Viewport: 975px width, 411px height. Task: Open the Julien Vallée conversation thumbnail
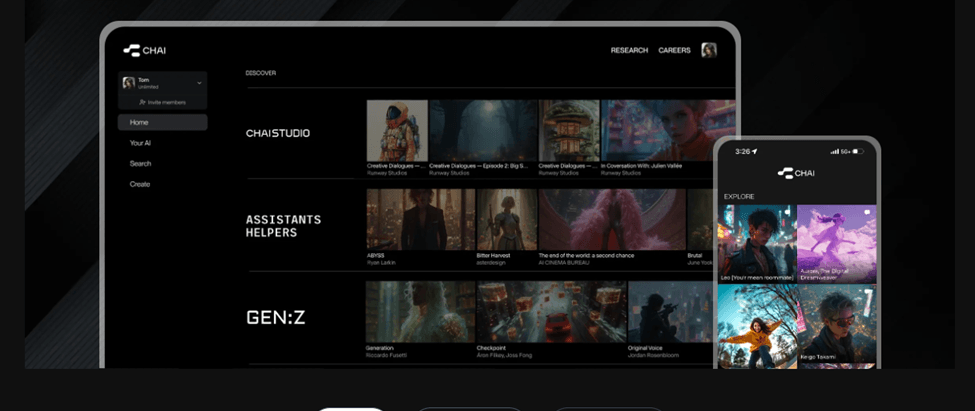668,131
